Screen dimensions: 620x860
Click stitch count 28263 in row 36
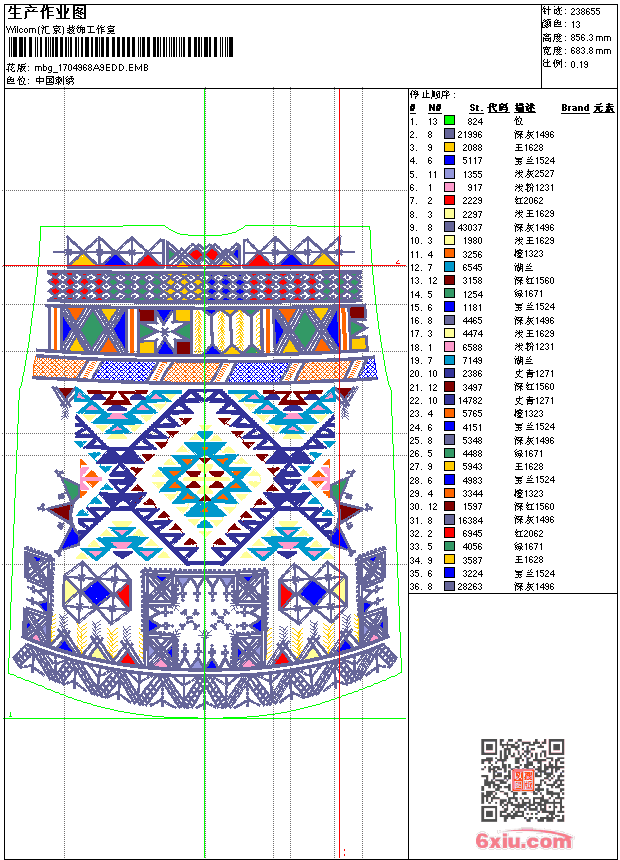(x=470, y=586)
